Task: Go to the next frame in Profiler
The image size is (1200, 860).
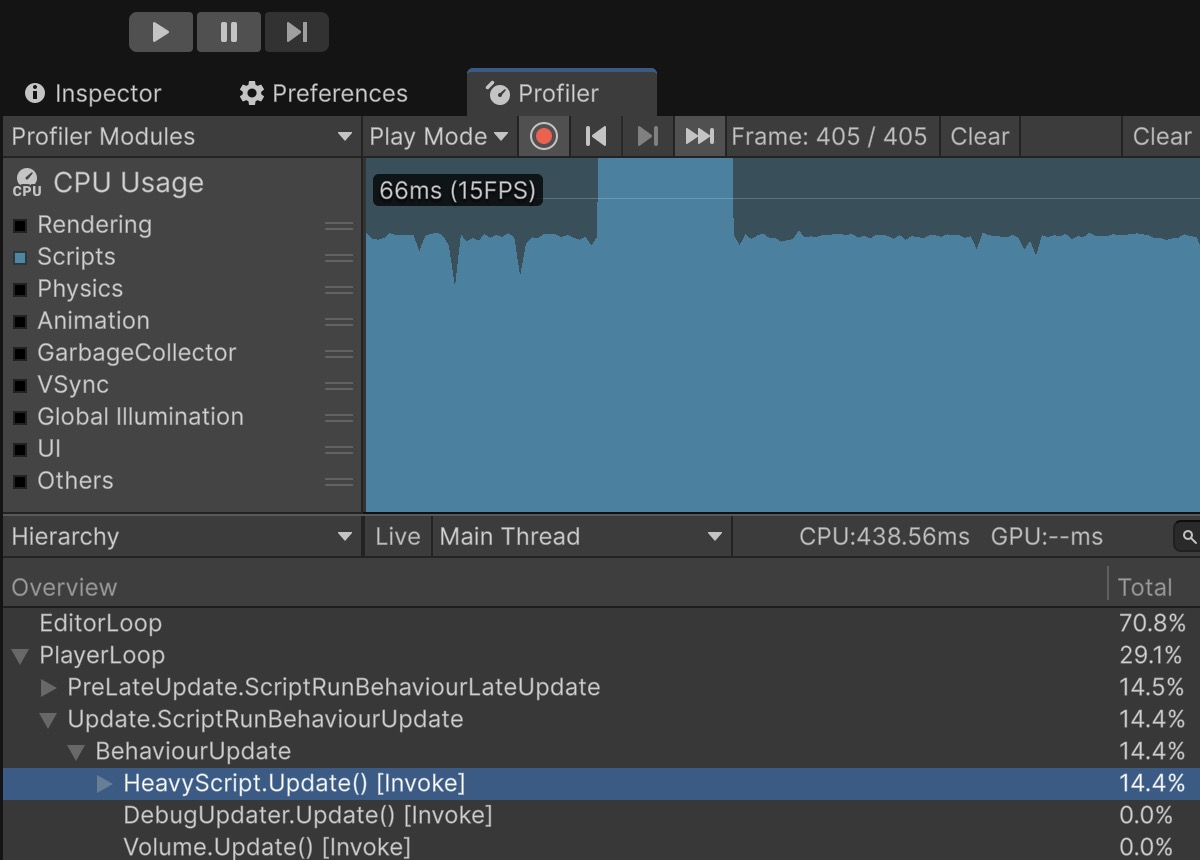Action: pos(648,136)
